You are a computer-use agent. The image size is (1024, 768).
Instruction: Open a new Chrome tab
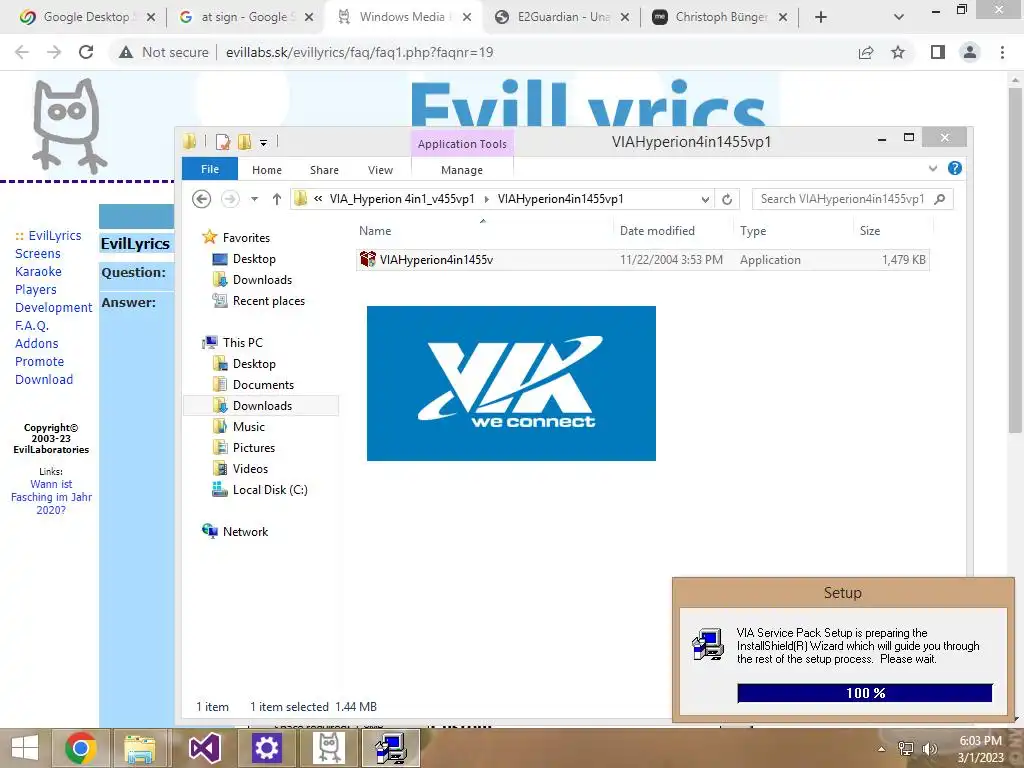pyautogui.click(x=821, y=17)
